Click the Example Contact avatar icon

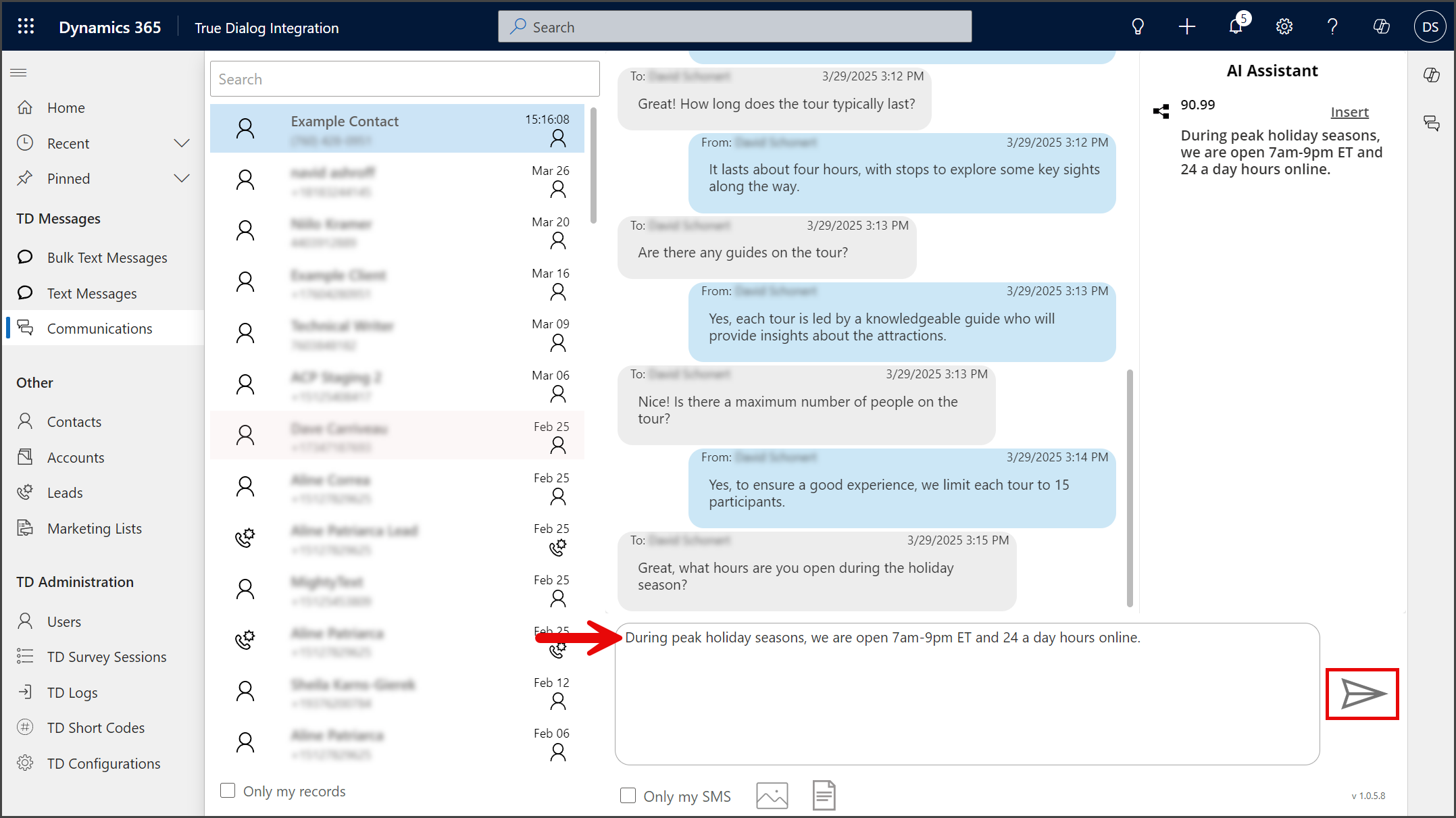245,128
